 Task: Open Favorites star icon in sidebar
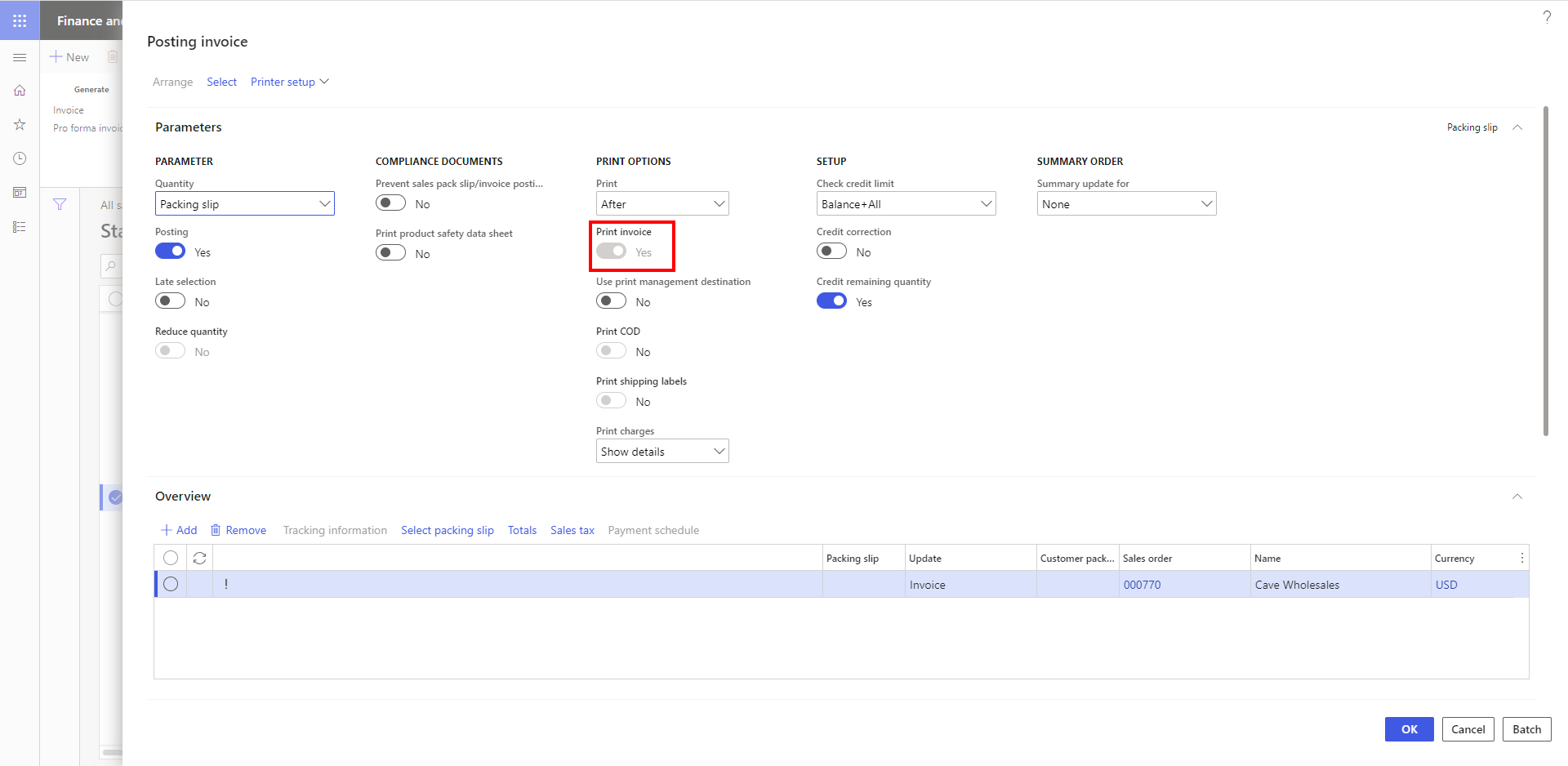tap(20, 124)
